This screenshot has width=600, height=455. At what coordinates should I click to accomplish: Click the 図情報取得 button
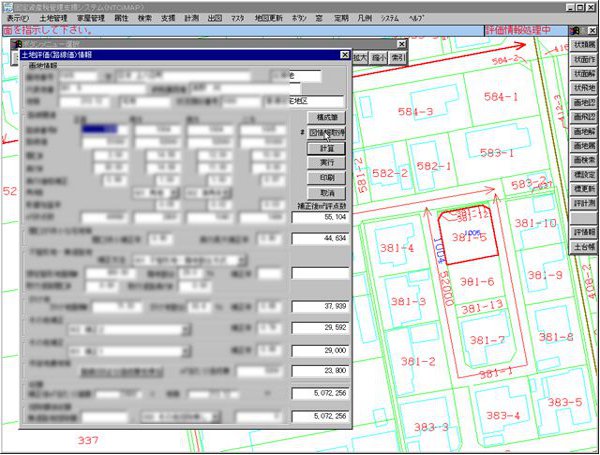coord(326,133)
